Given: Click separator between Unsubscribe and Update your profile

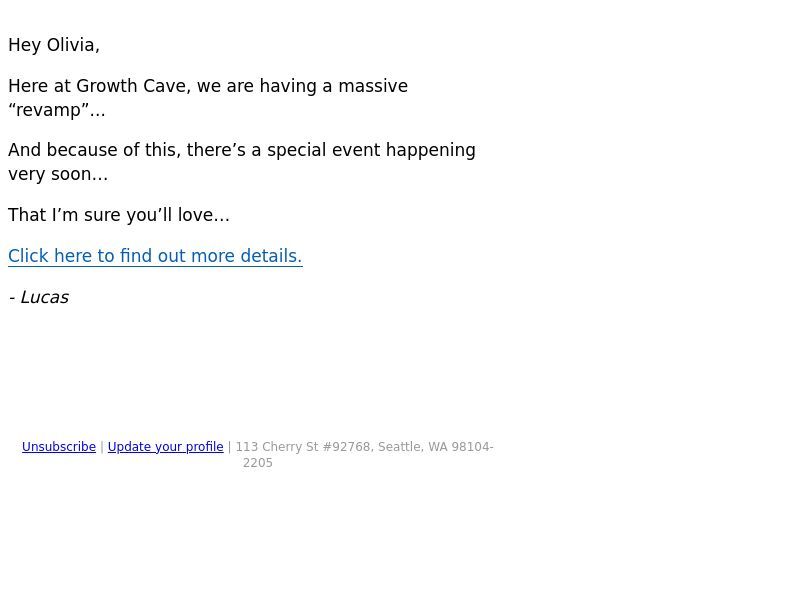Looking at the screenshot, I should click(102, 447).
